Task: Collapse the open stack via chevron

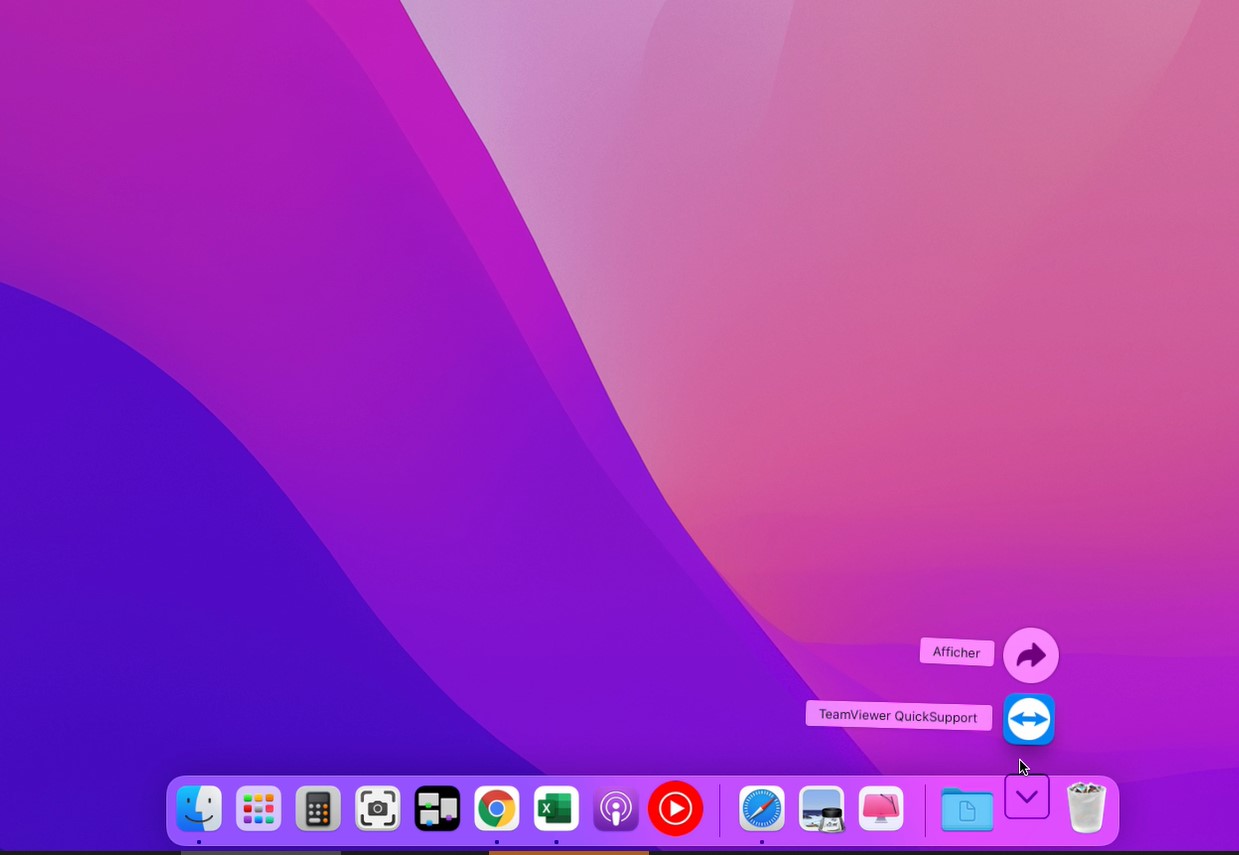Action: pos(1027,797)
